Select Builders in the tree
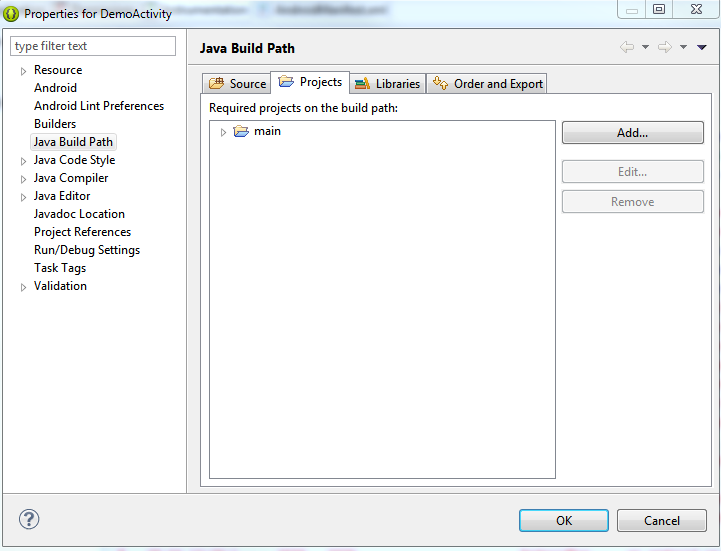 click(x=55, y=124)
